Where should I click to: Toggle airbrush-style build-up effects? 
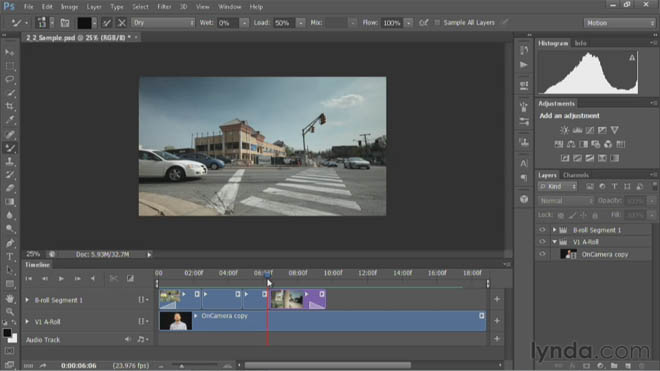(423, 23)
